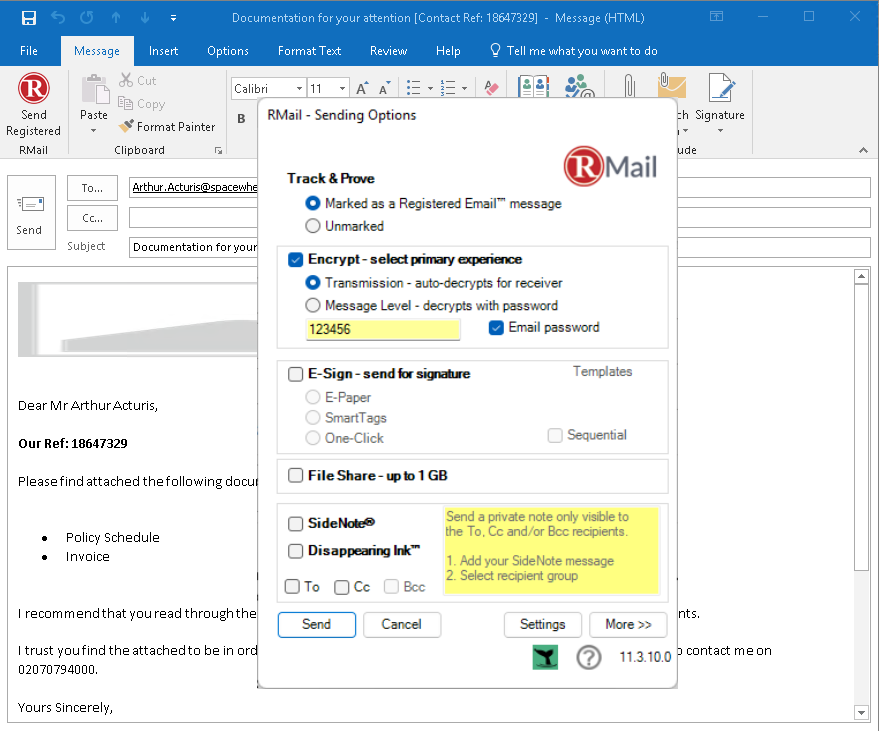Apply a bulleted list
This screenshot has width=879, height=731.
click(x=414, y=88)
